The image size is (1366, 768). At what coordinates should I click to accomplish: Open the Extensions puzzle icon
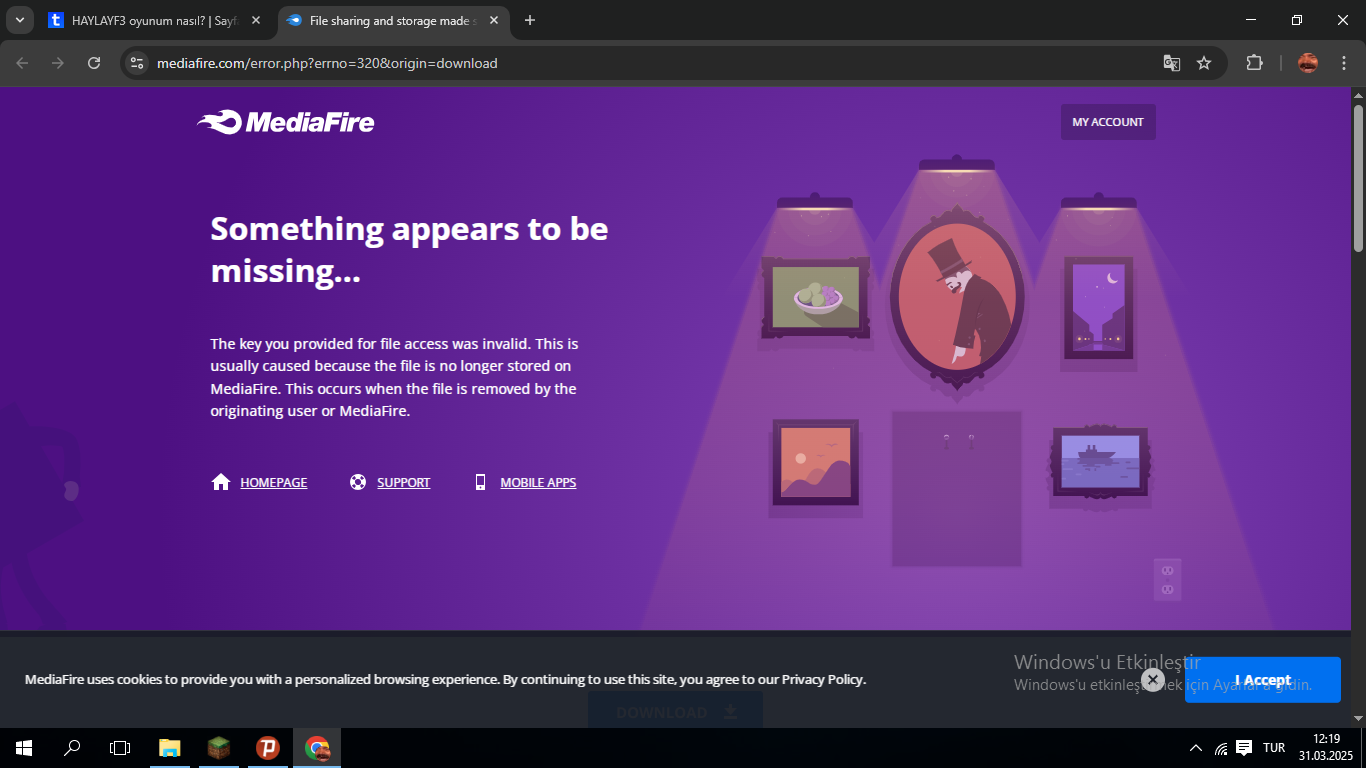pyautogui.click(x=1254, y=63)
